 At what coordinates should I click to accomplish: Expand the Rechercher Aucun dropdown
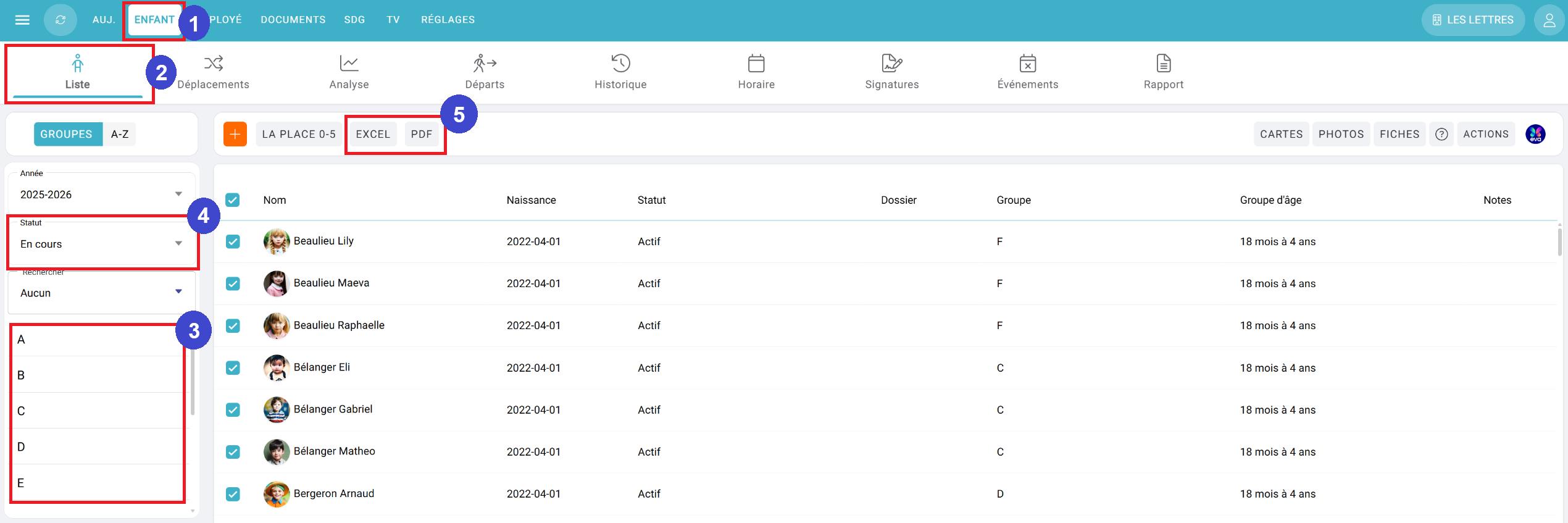(178, 293)
